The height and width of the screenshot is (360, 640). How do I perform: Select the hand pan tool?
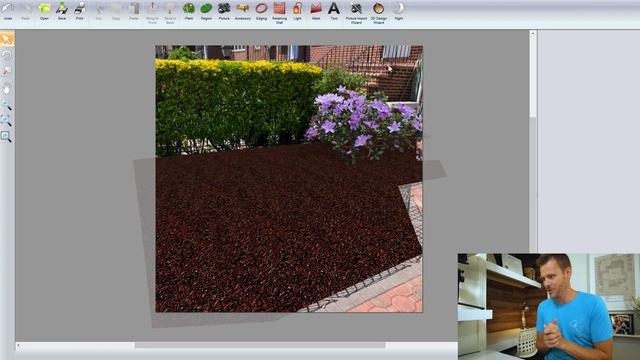pyautogui.click(x=7, y=89)
